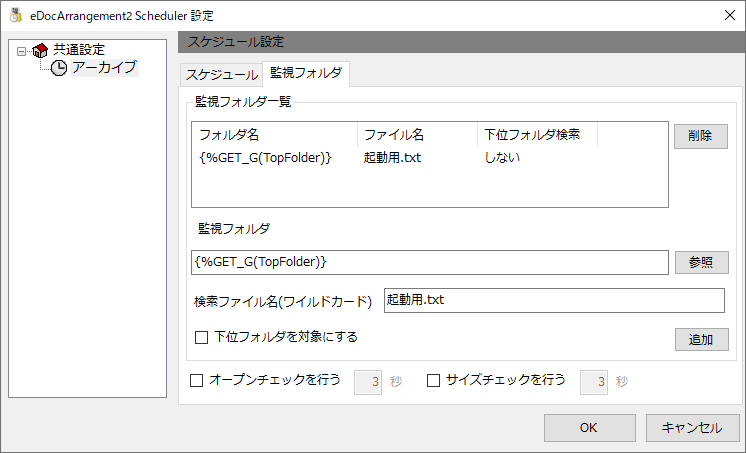Click the 監視フォルダ path input field

click(x=430, y=262)
